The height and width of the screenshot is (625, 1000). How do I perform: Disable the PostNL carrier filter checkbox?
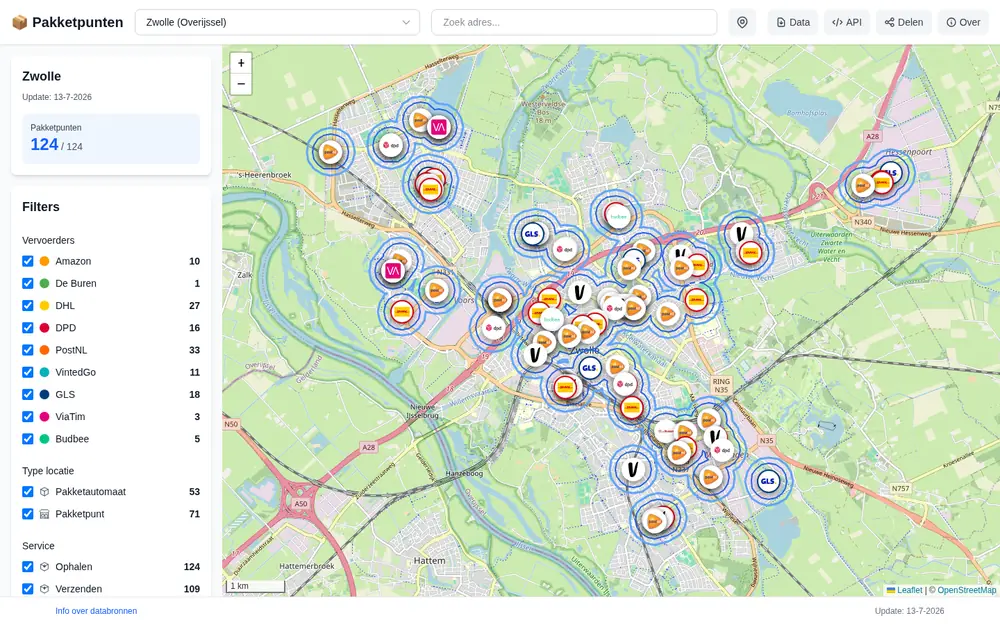[x=27, y=350]
